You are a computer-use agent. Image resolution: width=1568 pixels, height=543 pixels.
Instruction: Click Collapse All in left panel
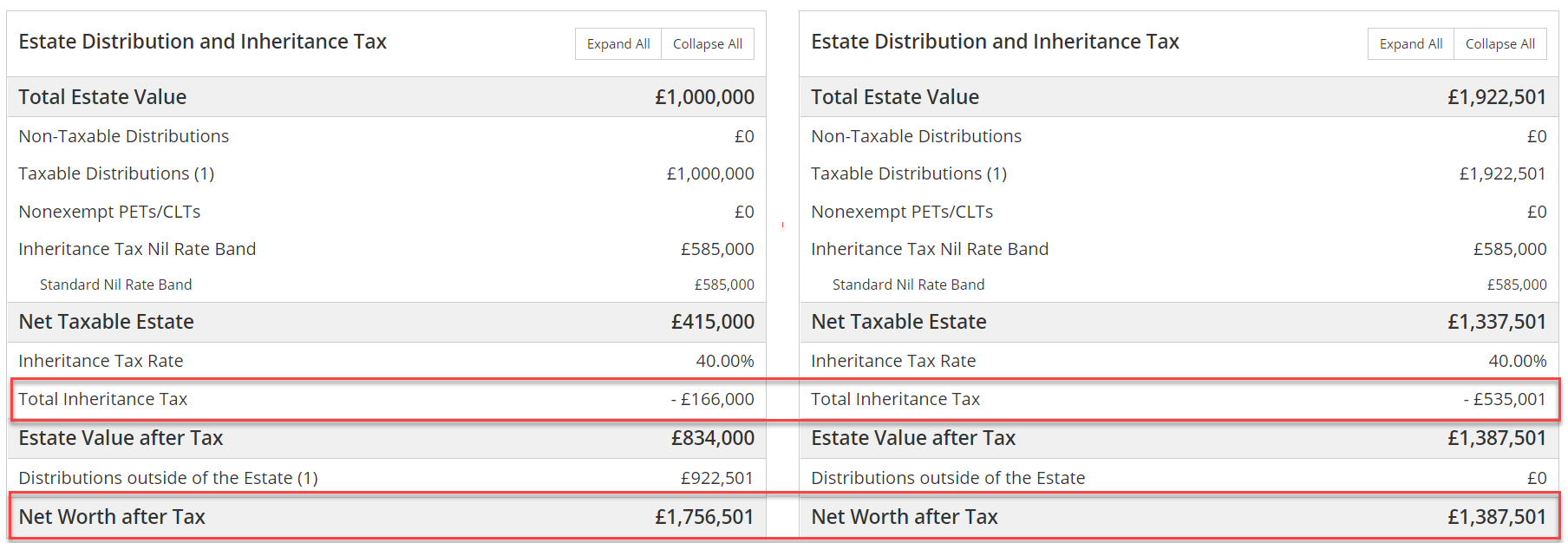pyautogui.click(x=708, y=44)
